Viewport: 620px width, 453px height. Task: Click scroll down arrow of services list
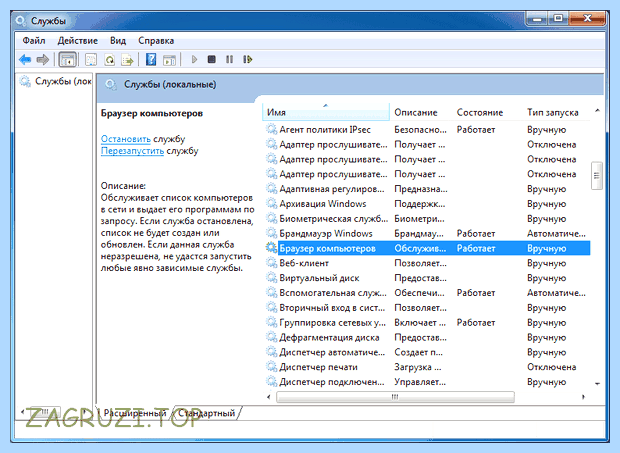[597, 383]
